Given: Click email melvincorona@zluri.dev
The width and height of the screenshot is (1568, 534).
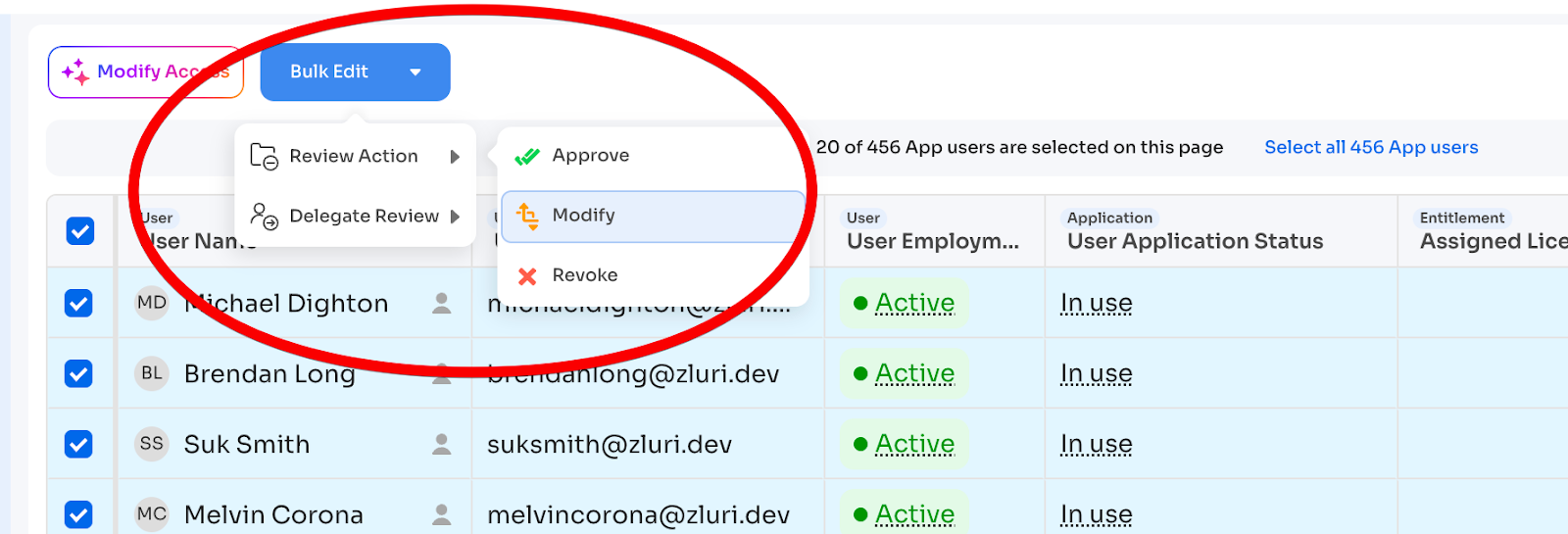Looking at the screenshot, I should [638, 515].
